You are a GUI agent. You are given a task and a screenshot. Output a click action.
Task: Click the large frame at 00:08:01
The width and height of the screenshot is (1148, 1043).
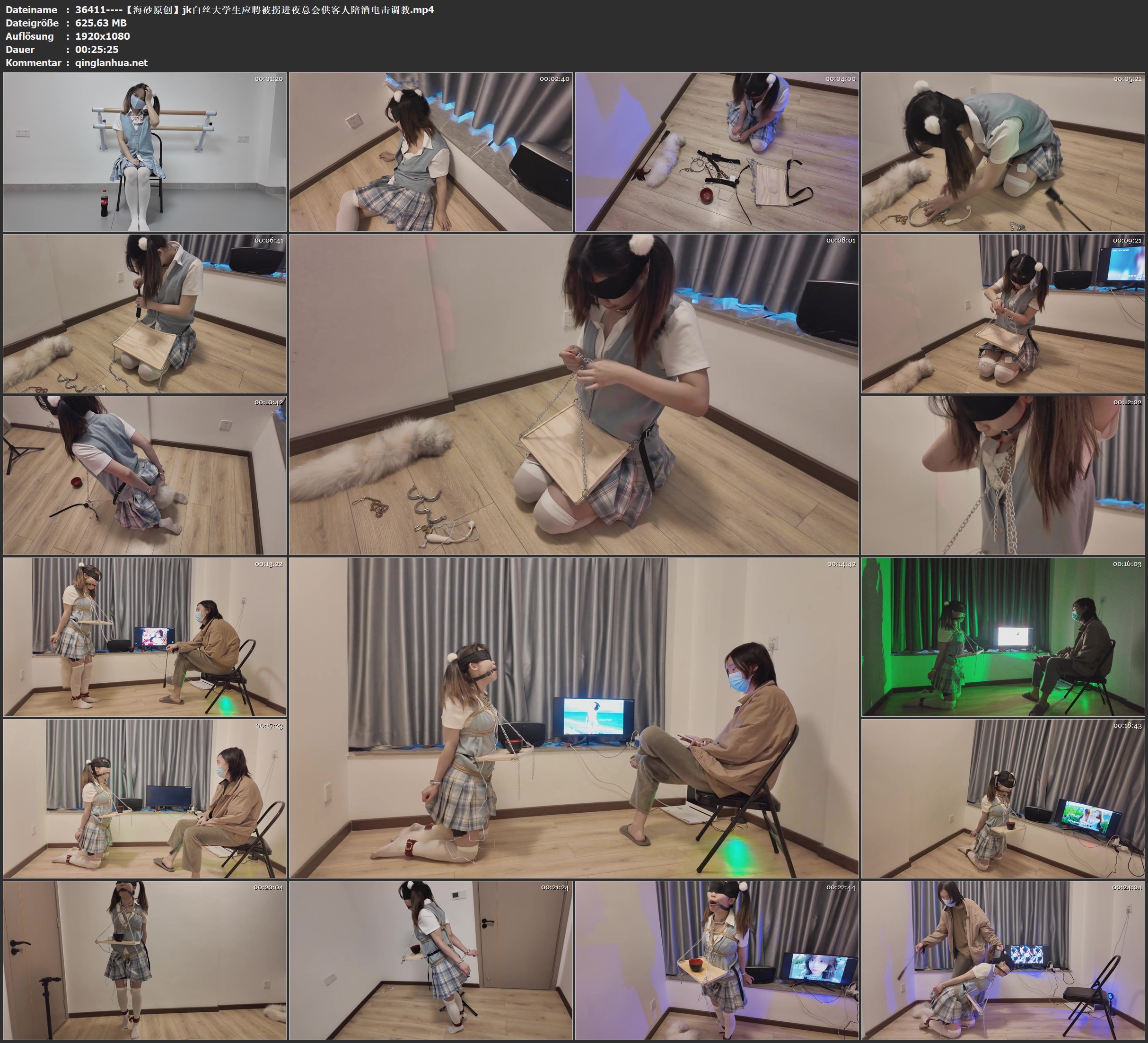(x=573, y=394)
